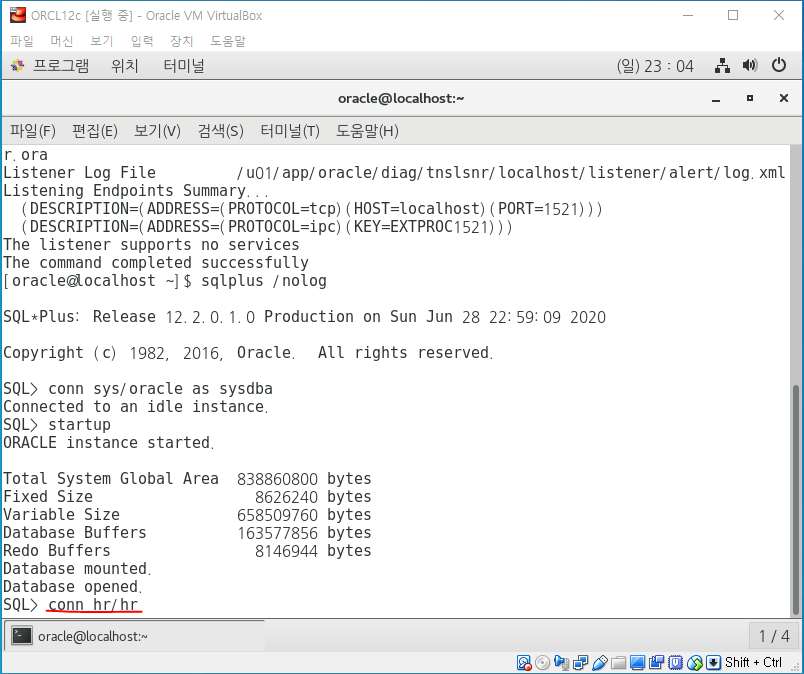Click 'conn sys/oracle as sysdba' text
804x674 pixels.
[x=160, y=388]
